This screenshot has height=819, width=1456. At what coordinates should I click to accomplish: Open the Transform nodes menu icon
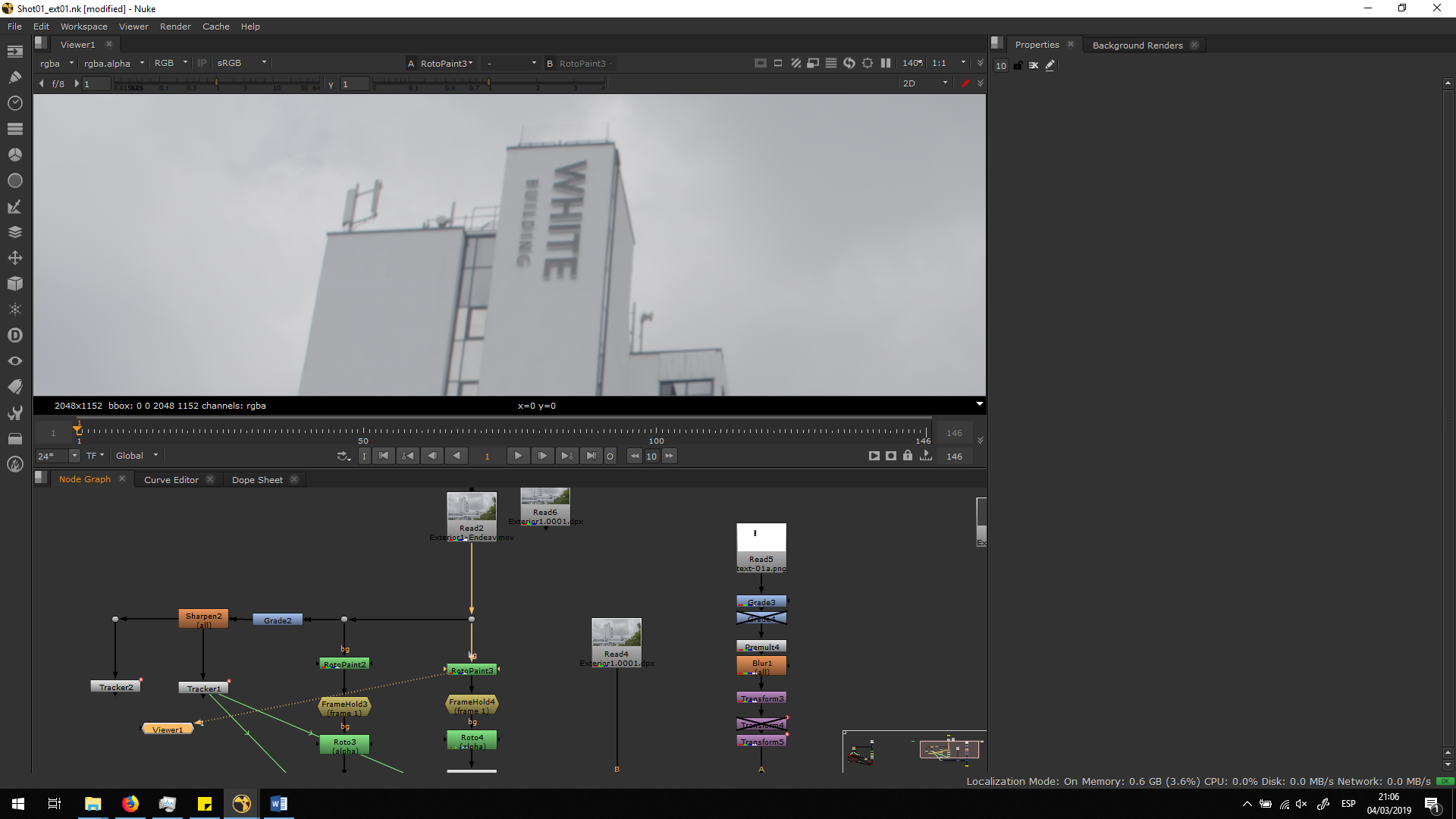pyautogui.click(x=14, y=258)
